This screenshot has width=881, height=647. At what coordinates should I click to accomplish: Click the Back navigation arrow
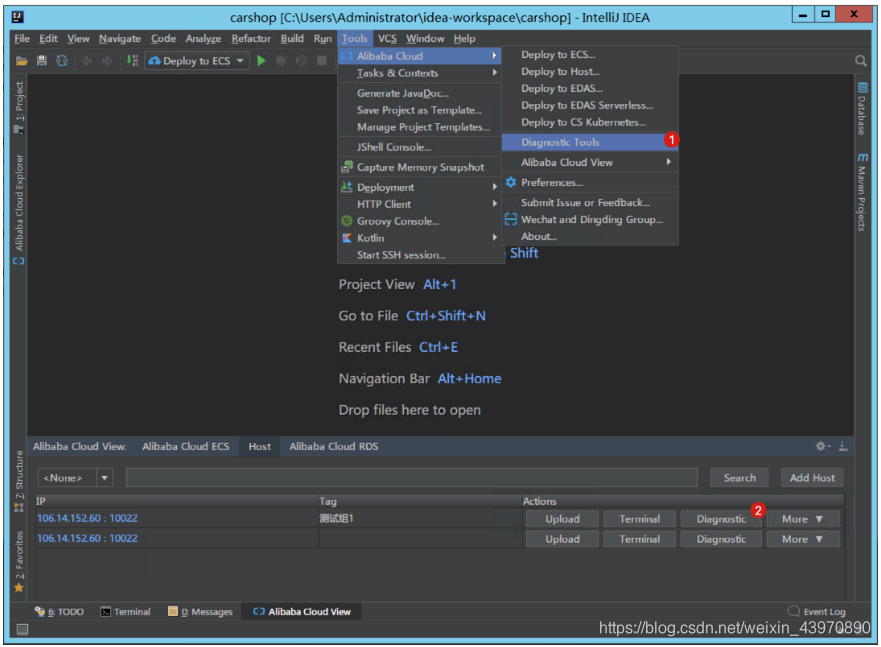click(87, 61)
